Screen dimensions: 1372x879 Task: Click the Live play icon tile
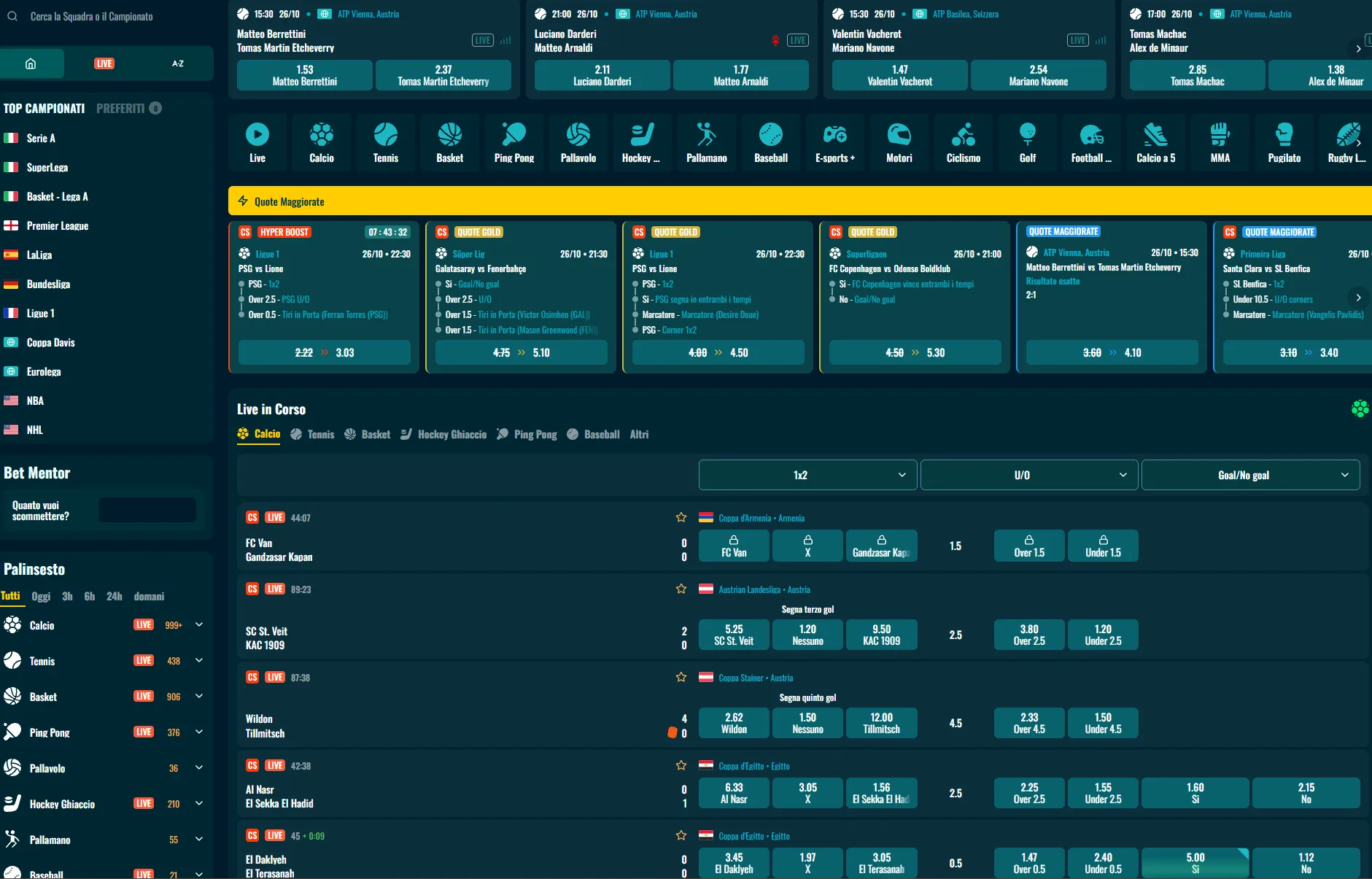(x=257, y=142)
